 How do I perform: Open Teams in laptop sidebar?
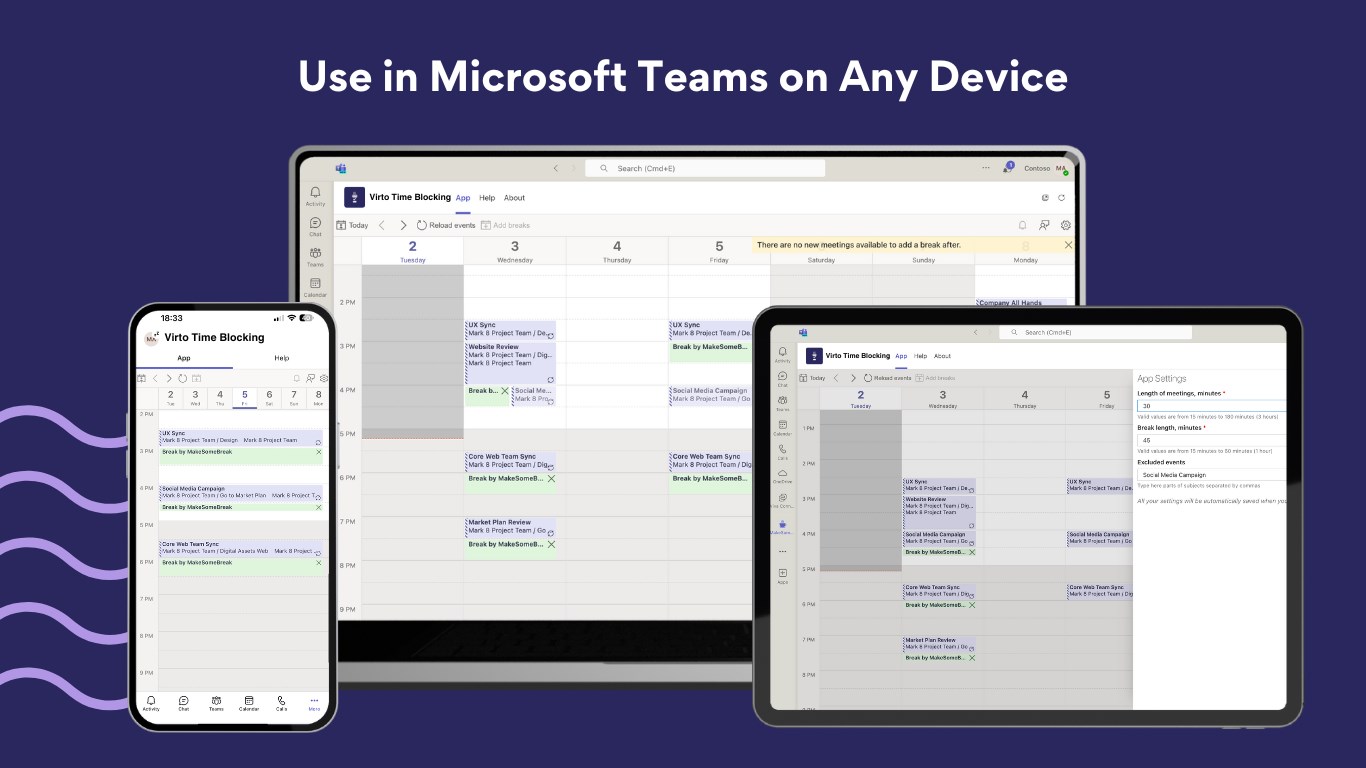pyautogui.click(x=315, y=257)
